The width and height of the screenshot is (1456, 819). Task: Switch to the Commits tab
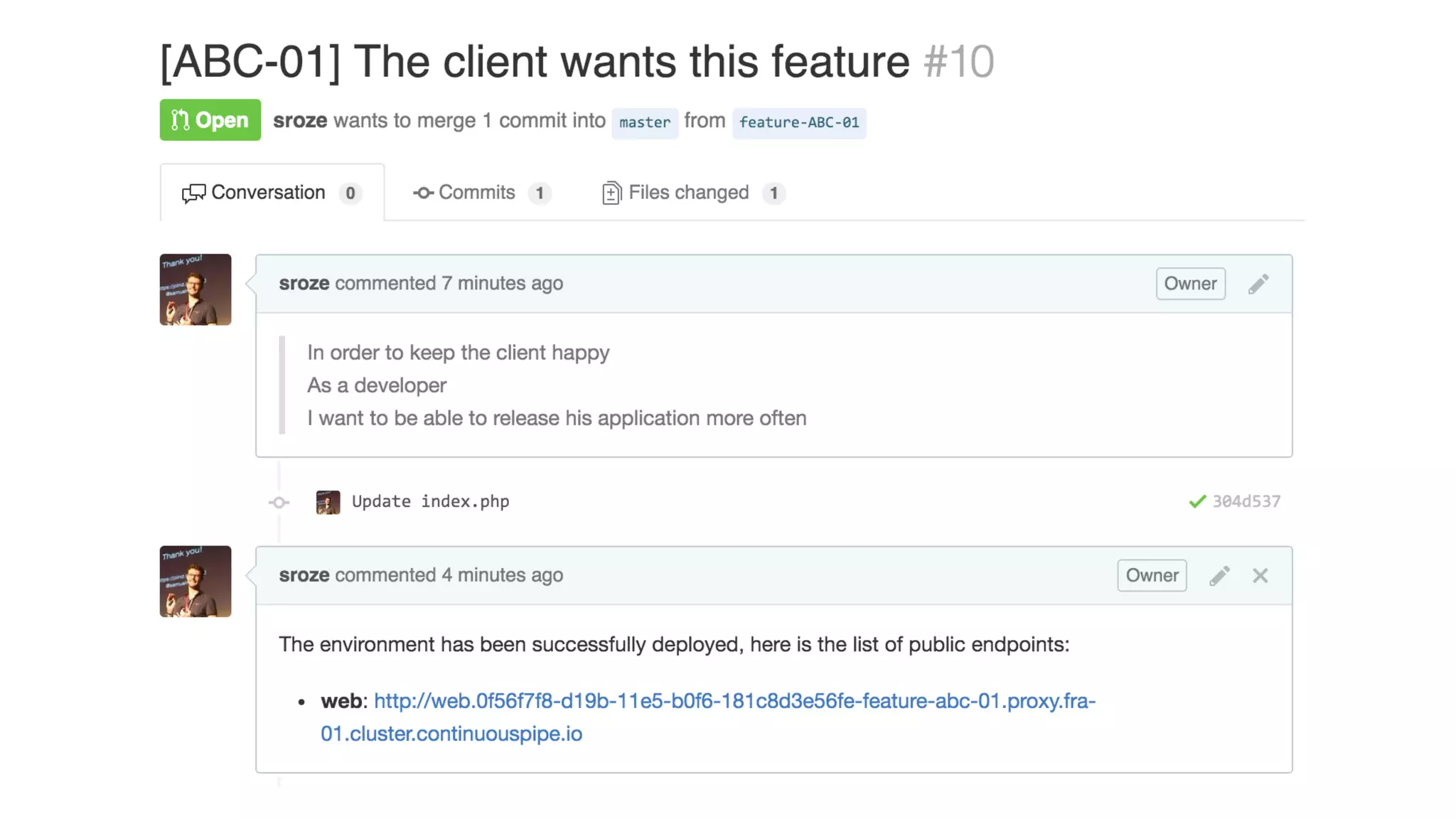[481, 193]
